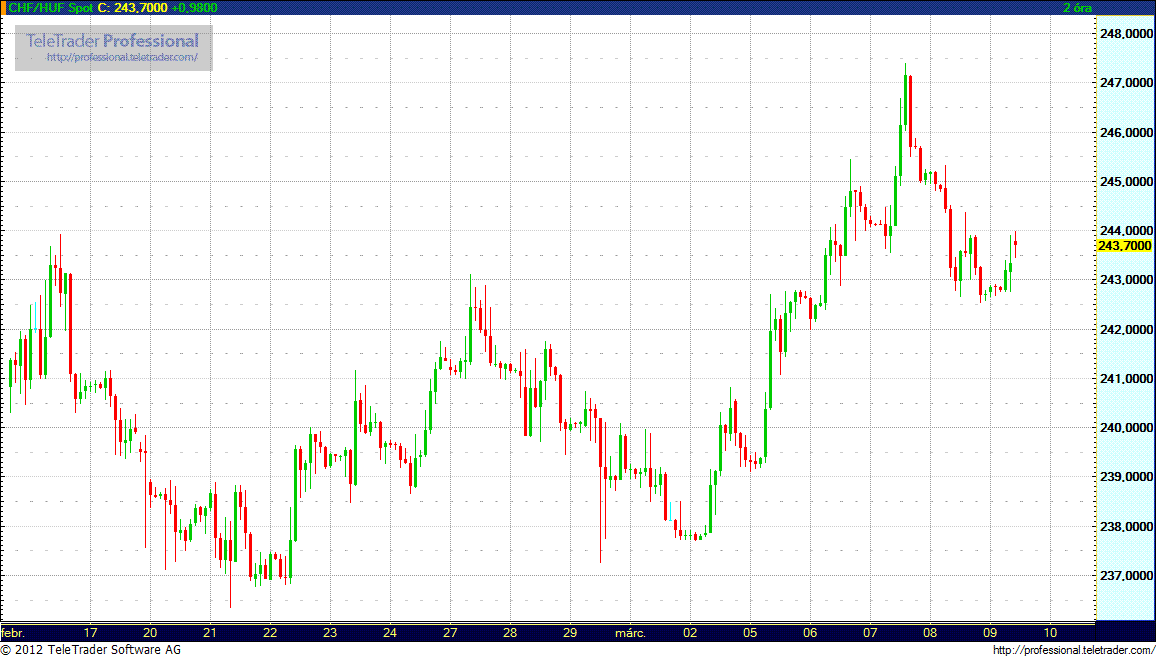Click the yellow 243,7000 current price marker
1156x659 pixels.
[x=1124, y=246]
